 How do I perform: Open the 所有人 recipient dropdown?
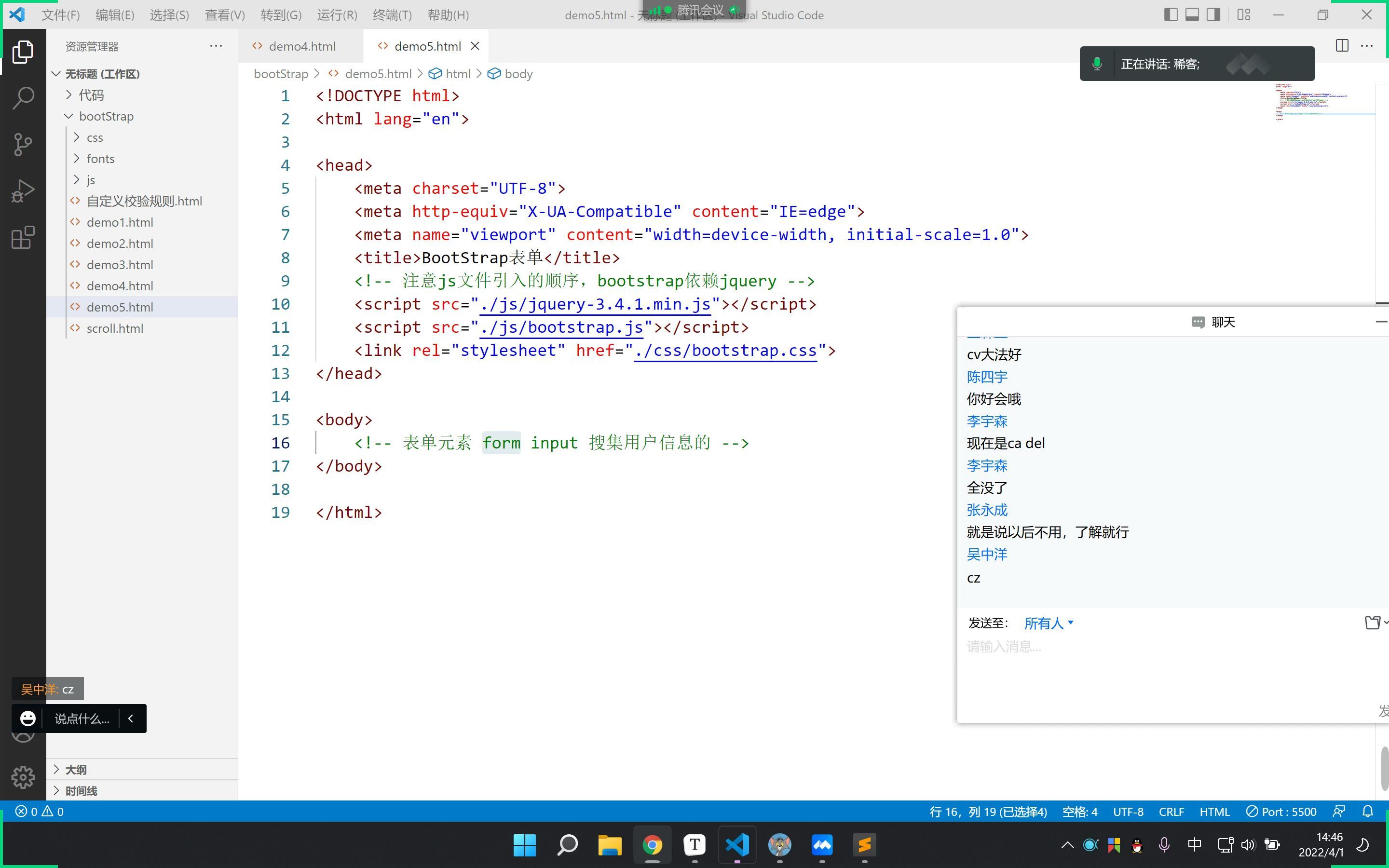(x=1048, y=623)
